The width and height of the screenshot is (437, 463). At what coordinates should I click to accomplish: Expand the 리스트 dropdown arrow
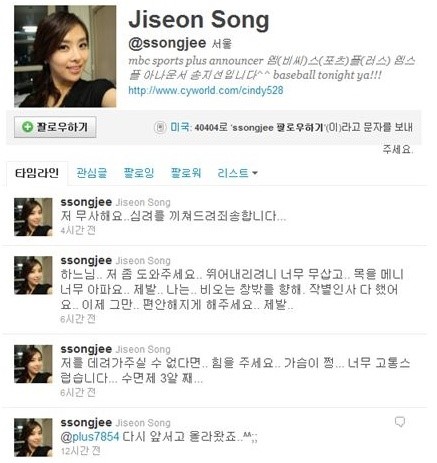[255, 173]
